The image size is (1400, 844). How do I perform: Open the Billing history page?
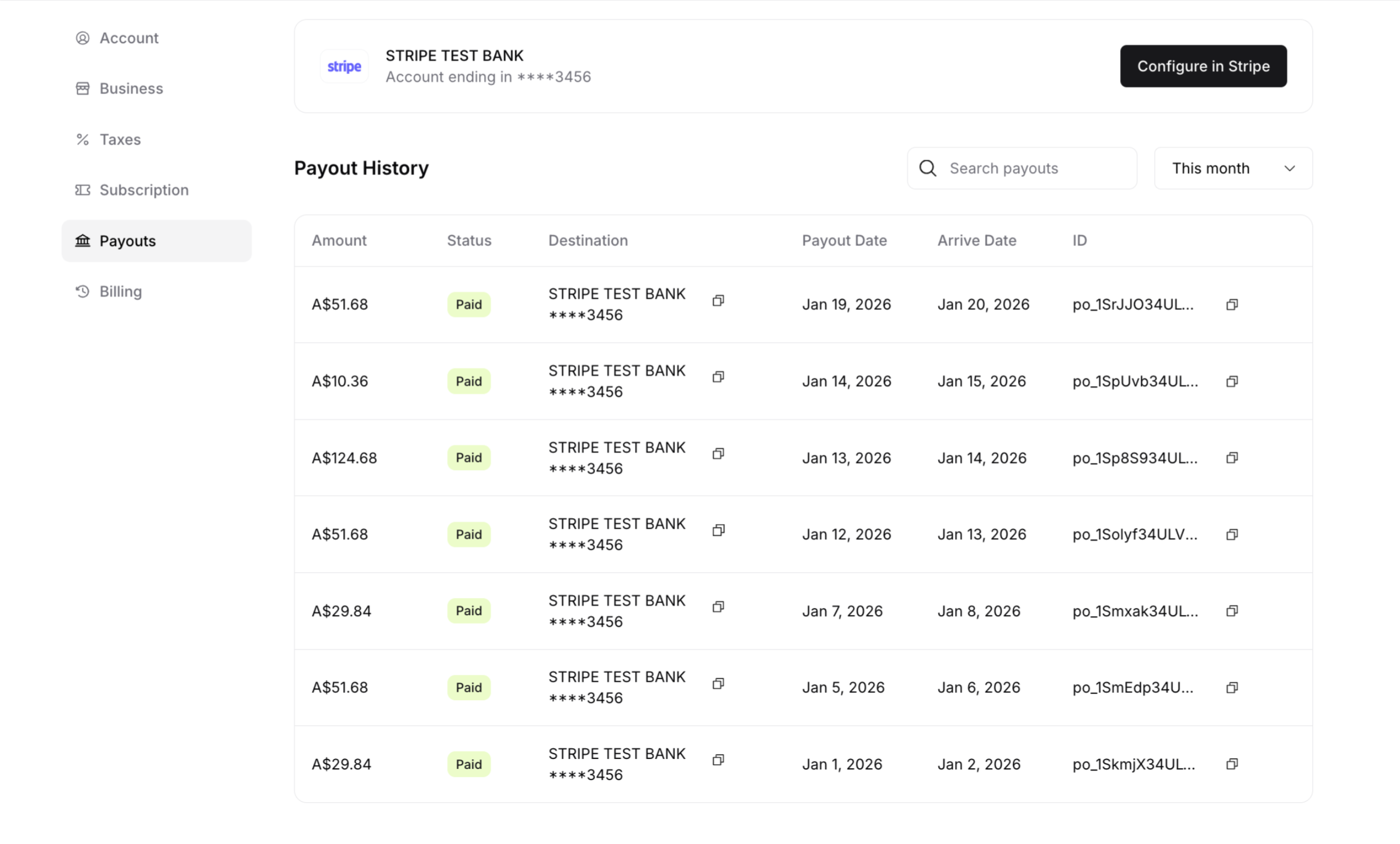click(x=121, y=291)
